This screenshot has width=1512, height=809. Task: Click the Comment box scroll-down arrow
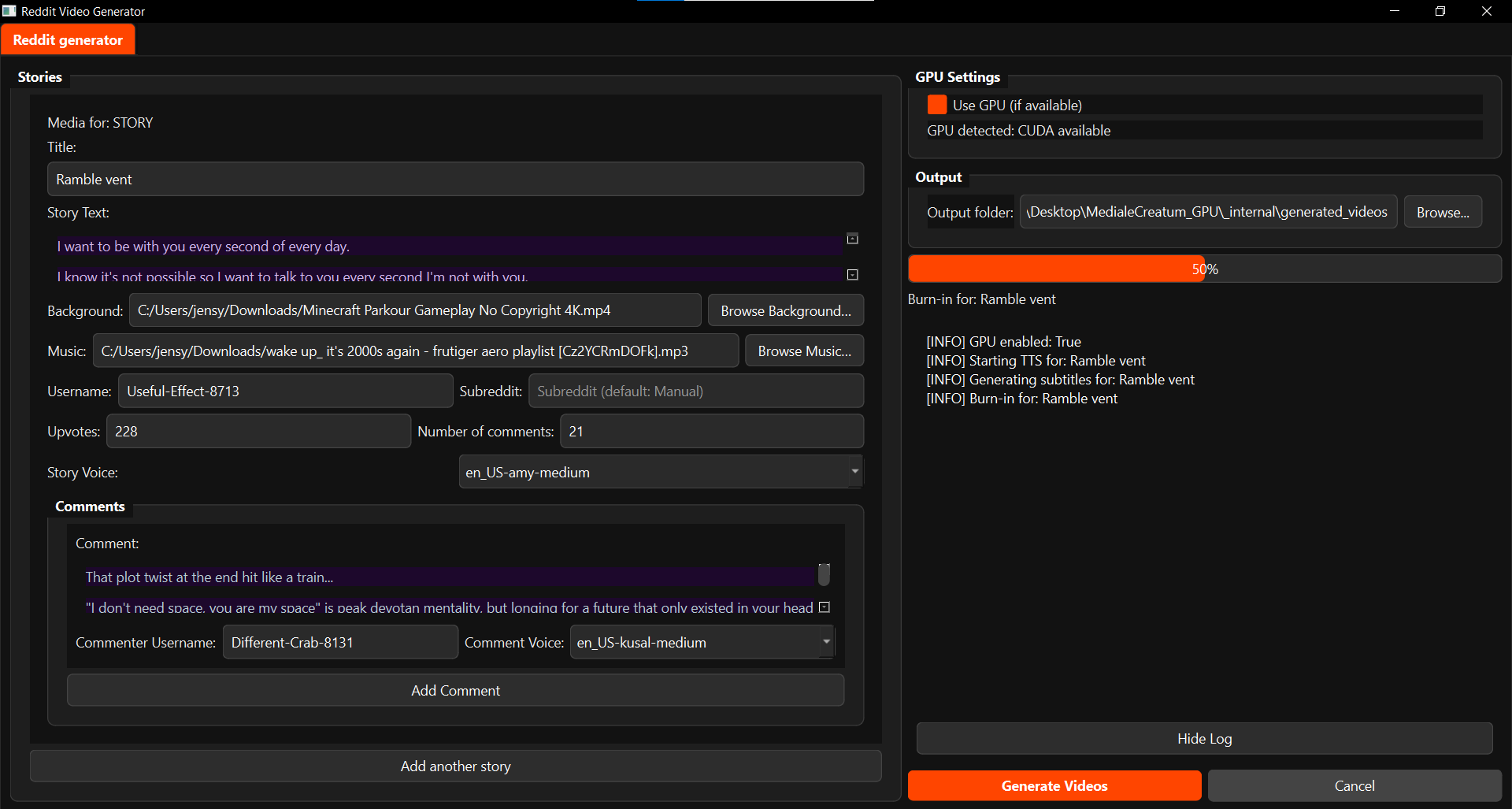825,607
